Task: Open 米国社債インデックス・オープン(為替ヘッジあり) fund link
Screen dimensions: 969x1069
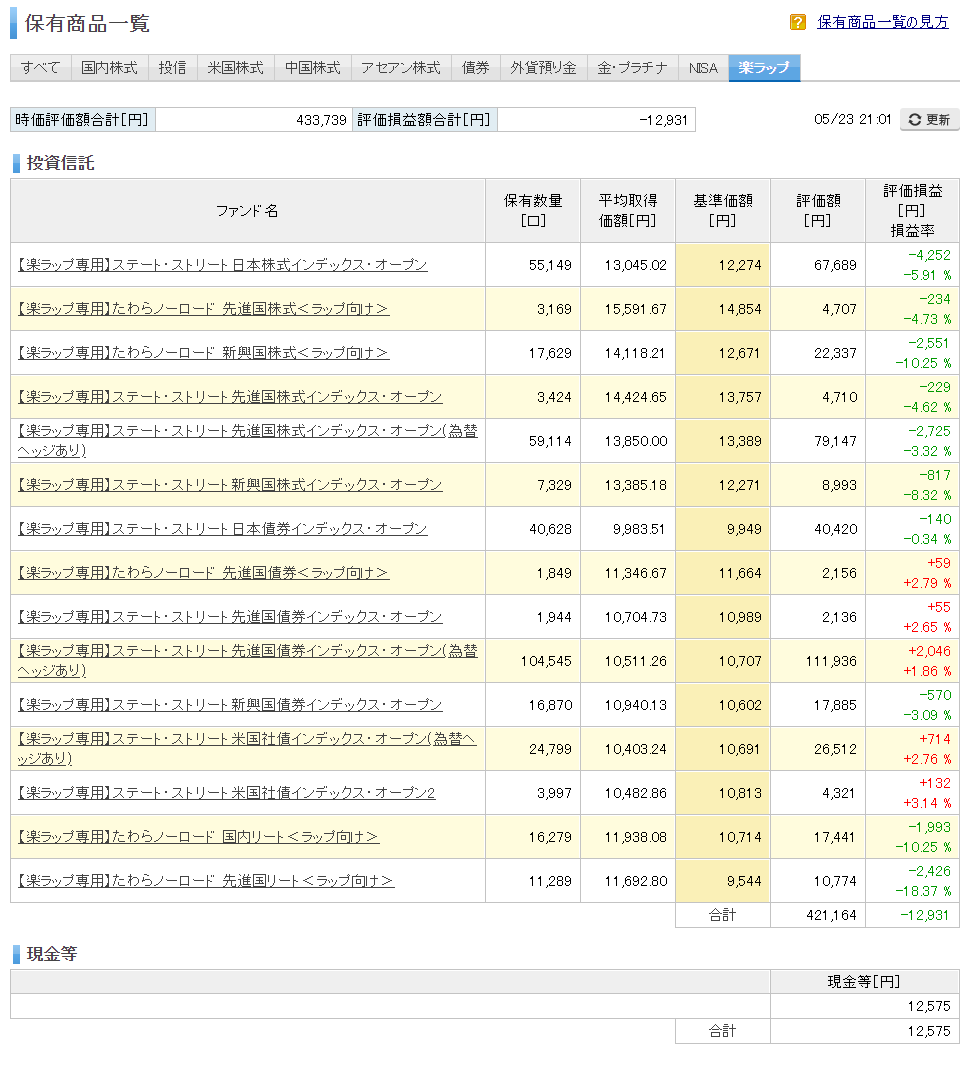Action: 247,749
